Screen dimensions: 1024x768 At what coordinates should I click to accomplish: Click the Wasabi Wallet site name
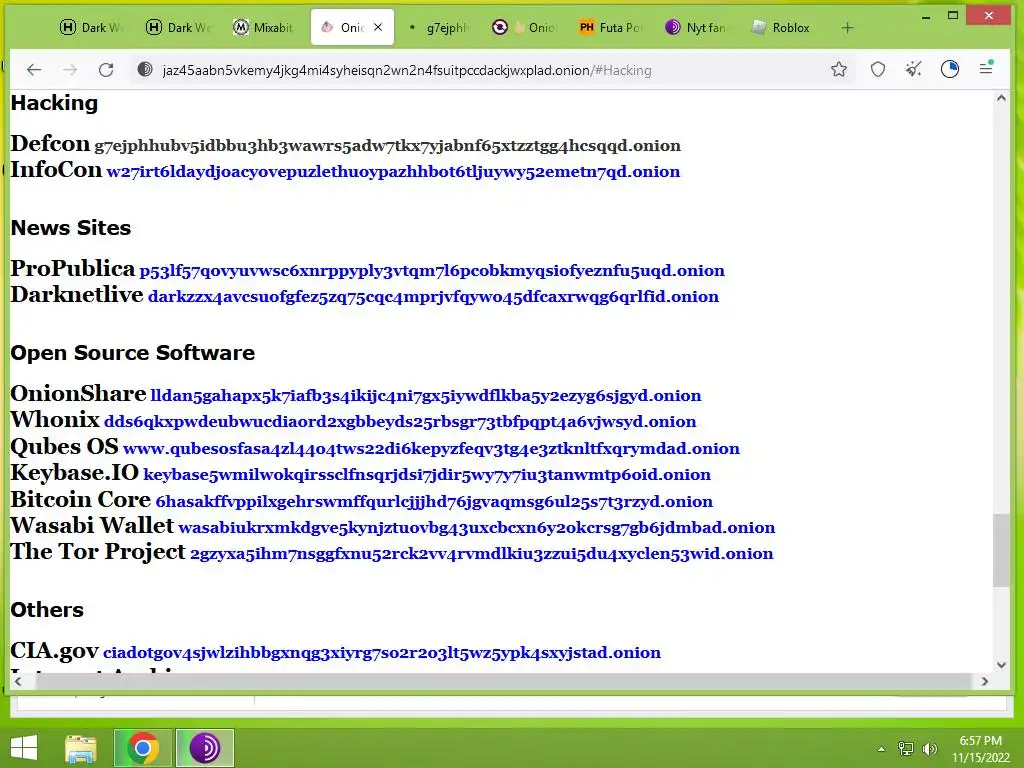point(92,525)
